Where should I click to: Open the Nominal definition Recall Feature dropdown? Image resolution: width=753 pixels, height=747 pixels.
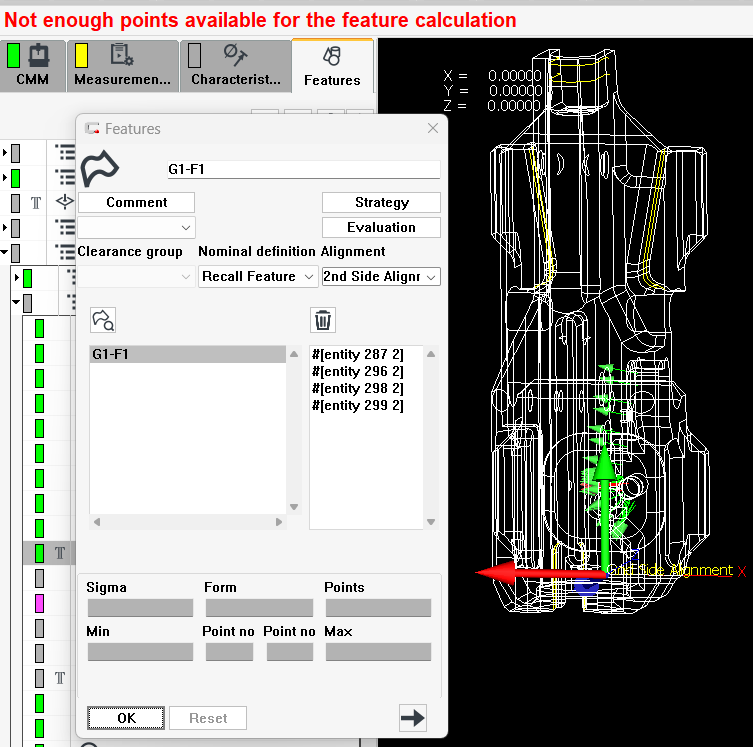point(258,276)
